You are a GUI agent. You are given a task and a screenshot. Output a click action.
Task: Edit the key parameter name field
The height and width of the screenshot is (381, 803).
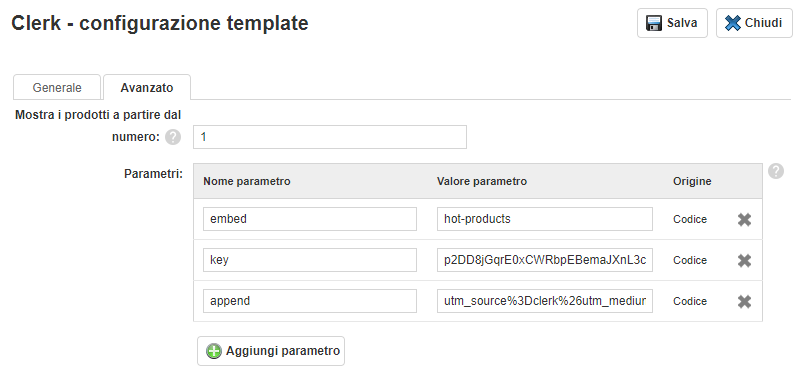(310, 260)
